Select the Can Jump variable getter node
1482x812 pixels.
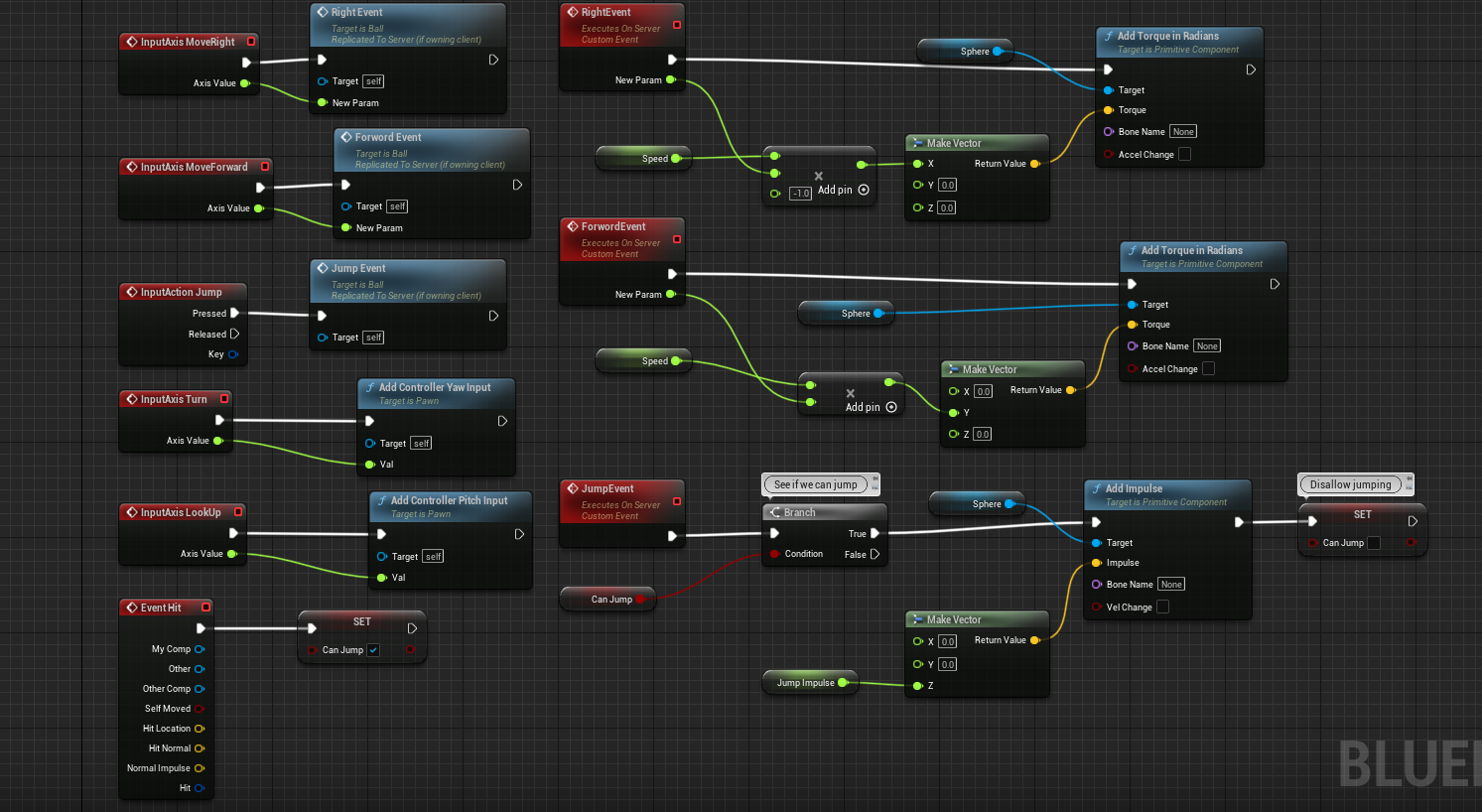click(x=606, y=599)
